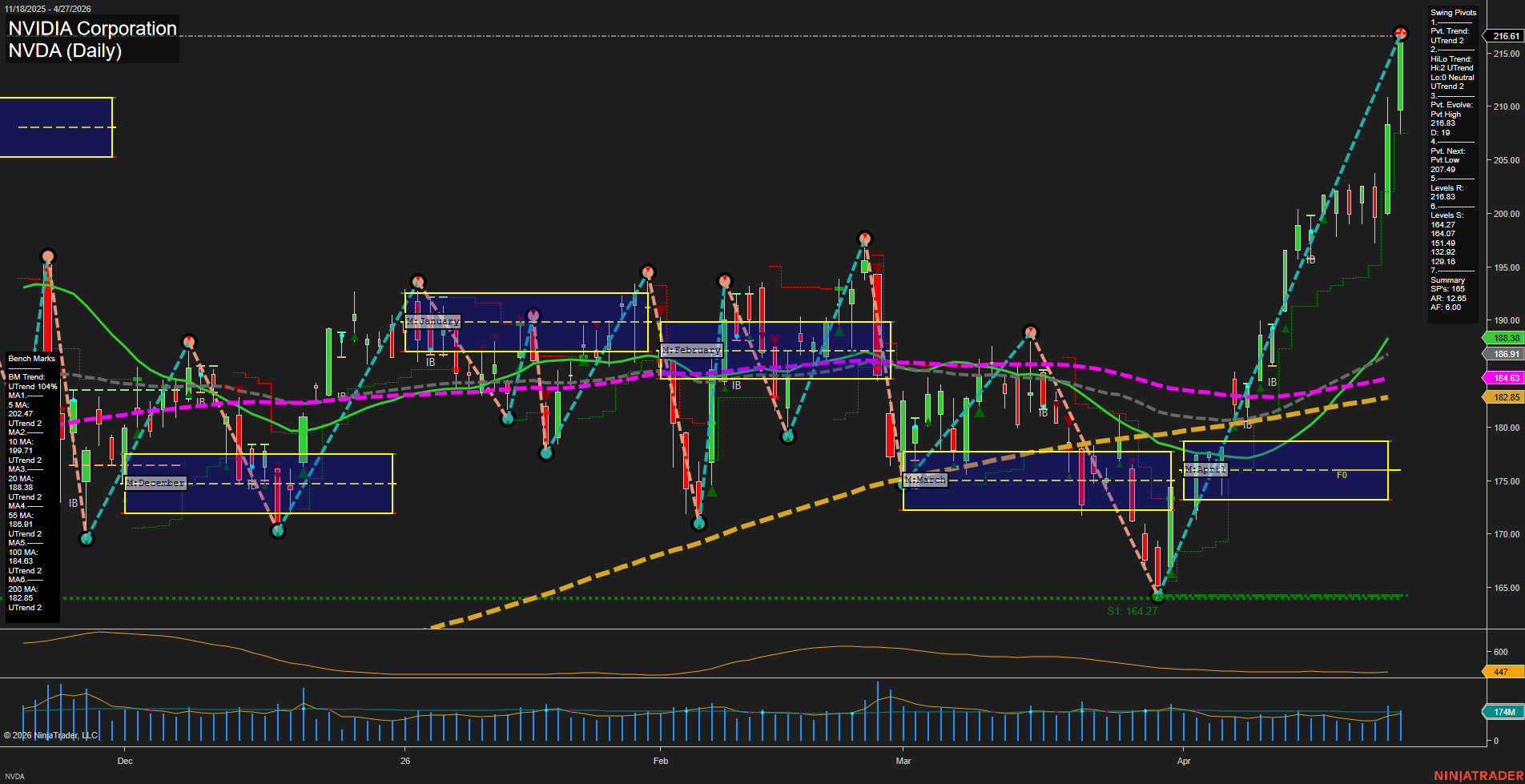Select the Bench Marks panel header
This screenshot has width=1525, height=784.
coord(32,359)
